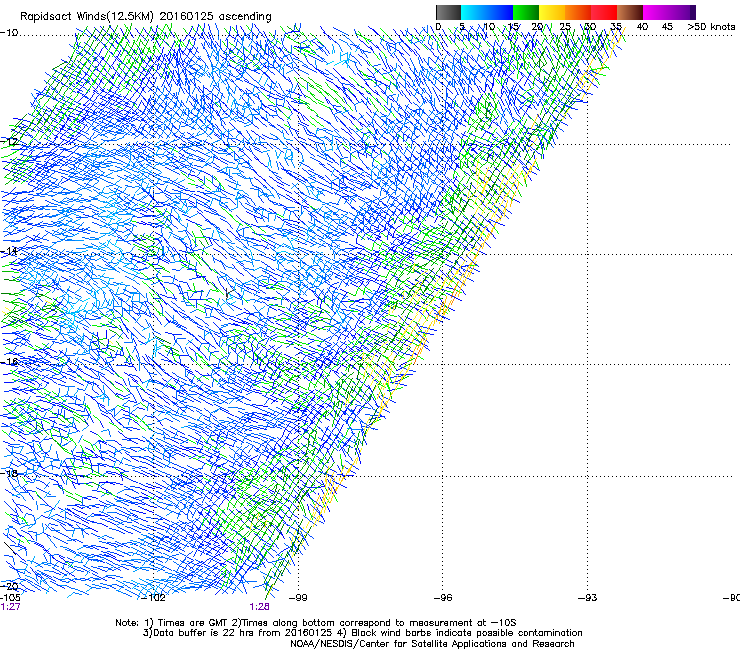Pick the brown 35-40 knots color segment
The height and width of the screenshot is (650, 740).
coord(630,12)
